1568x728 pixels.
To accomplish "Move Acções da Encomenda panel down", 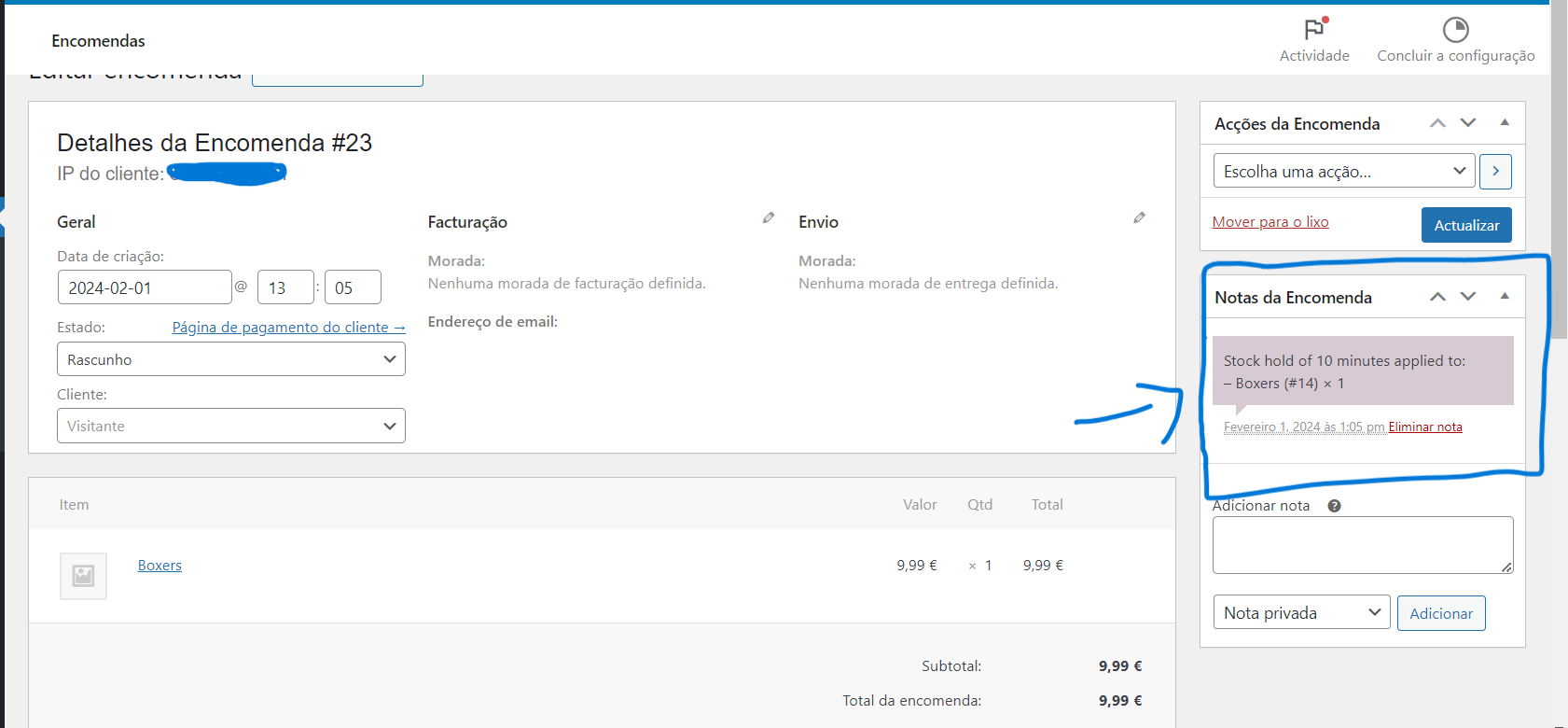I will pos(1468,123).
